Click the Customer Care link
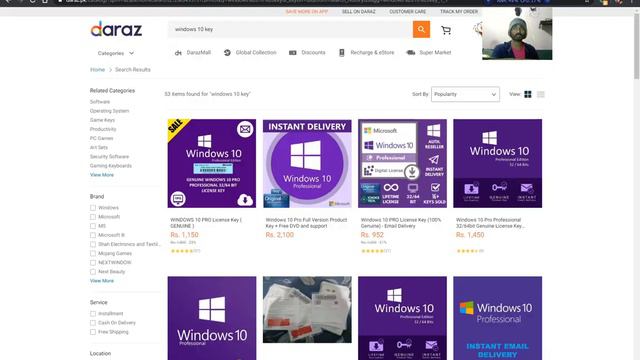This screenshot has height=360, width=640. 407,11
